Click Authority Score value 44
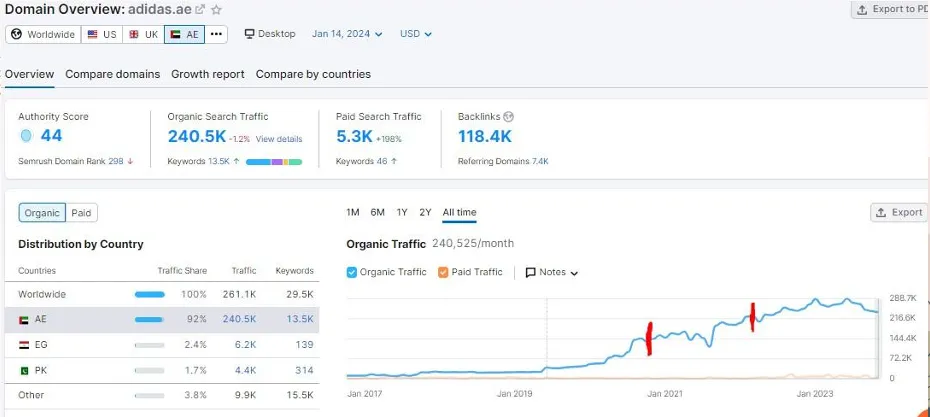Screen dimensions: 930x417 pyautogui.click(x=52, y=136)
